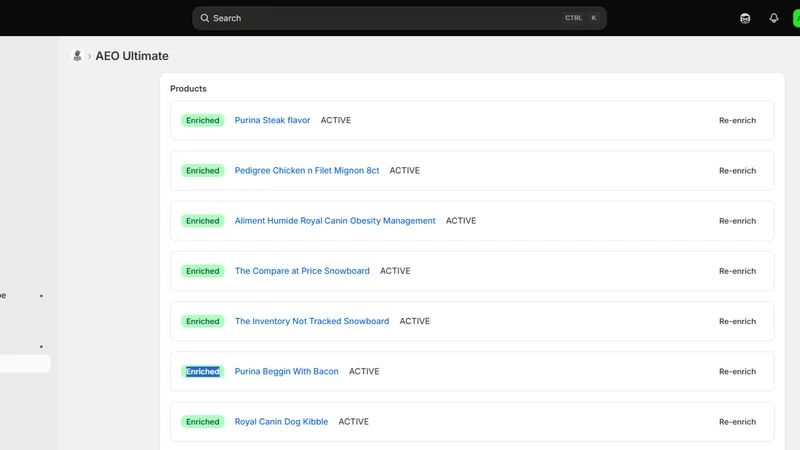Click Enriched badge on Compare at Price Snowboard

[203, 271]
